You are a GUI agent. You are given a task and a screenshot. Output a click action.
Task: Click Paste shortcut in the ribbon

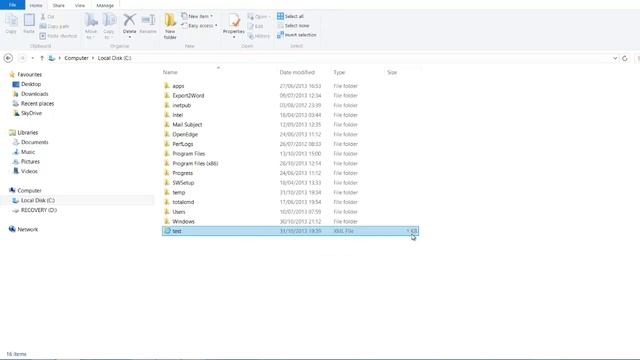point(58,36)
